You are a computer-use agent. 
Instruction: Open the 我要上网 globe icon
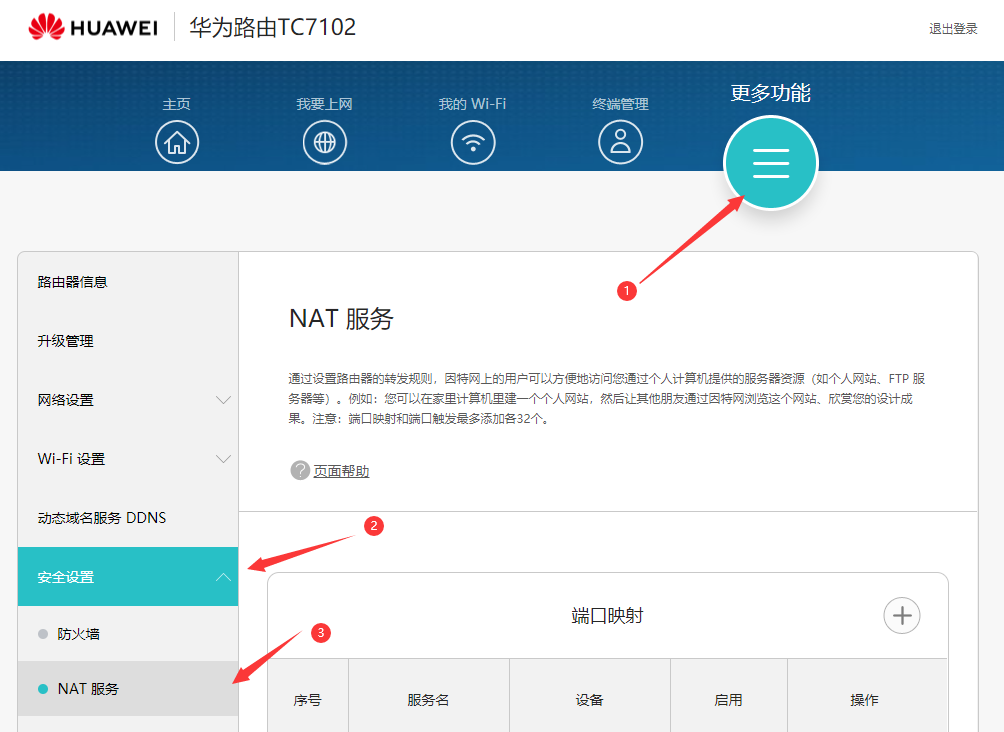coord(325,142)
